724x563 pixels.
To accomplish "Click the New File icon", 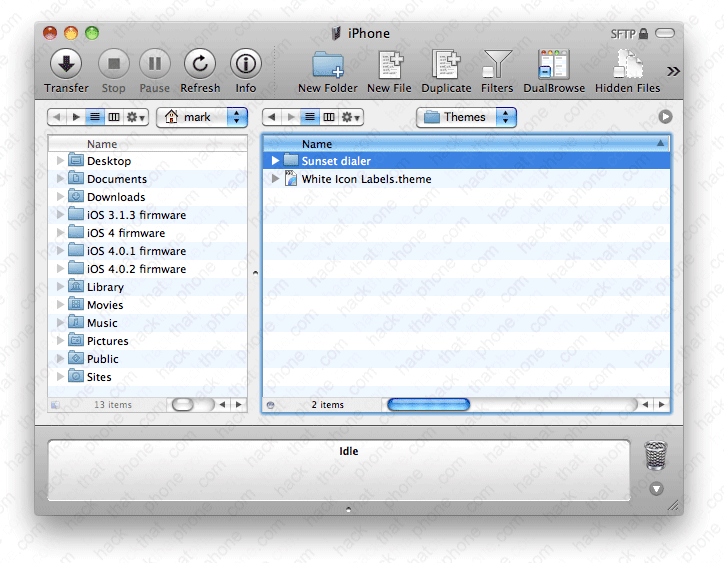I will (389, 65).
